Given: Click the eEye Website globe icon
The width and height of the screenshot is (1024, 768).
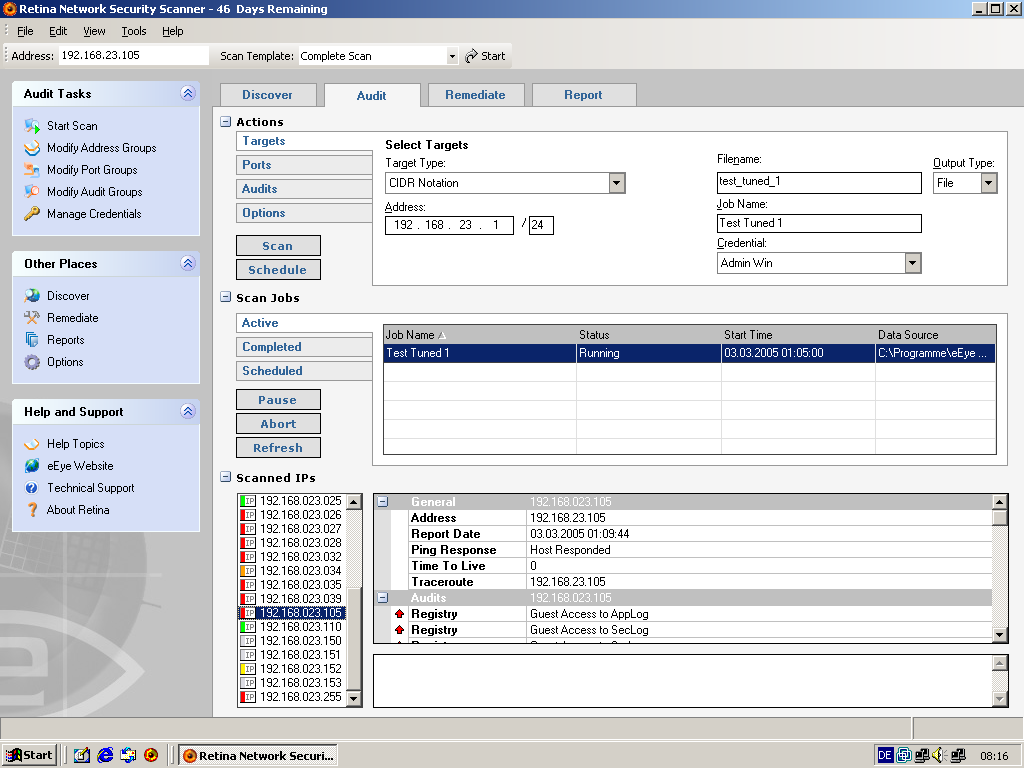Looking at the screenshot, I should point(32,466).
